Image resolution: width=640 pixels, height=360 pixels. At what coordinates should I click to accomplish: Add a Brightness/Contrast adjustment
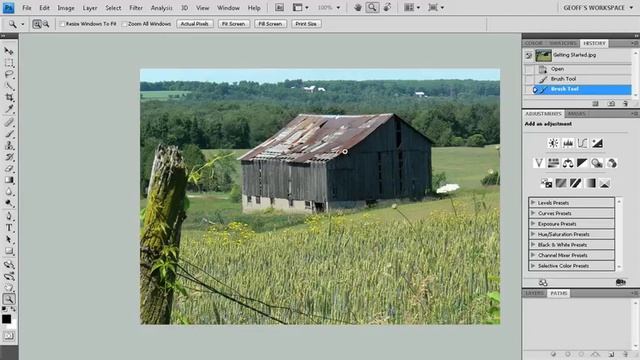click(553, 143)
